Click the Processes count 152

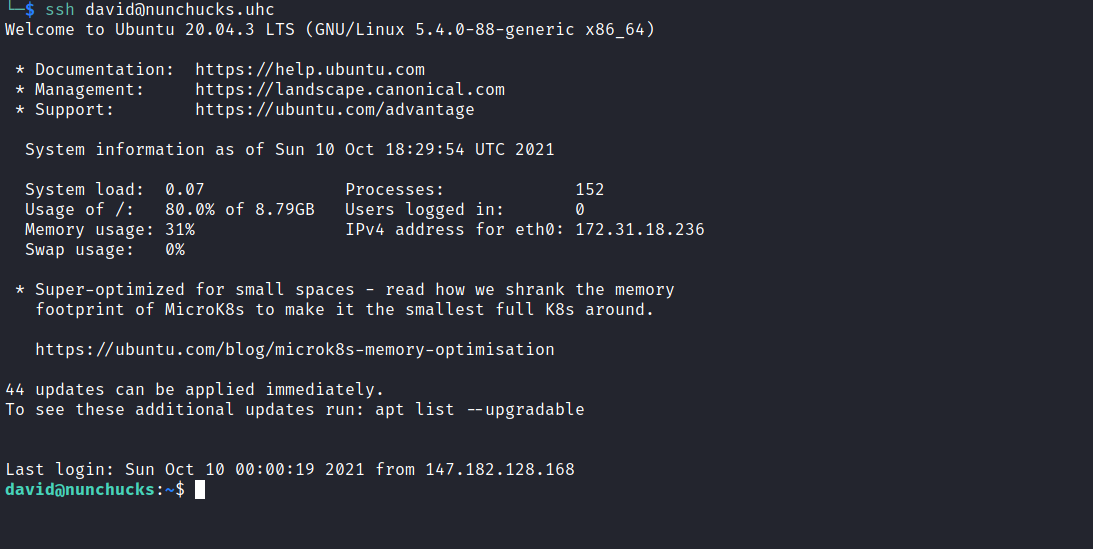[590, 190]
